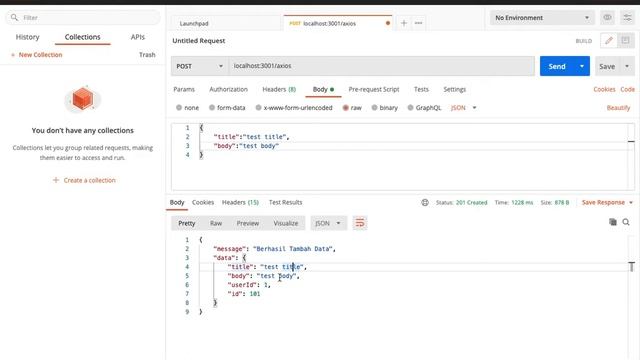Open the comments icon next to pencil
The image size is (640, 360).
[625, 40]
